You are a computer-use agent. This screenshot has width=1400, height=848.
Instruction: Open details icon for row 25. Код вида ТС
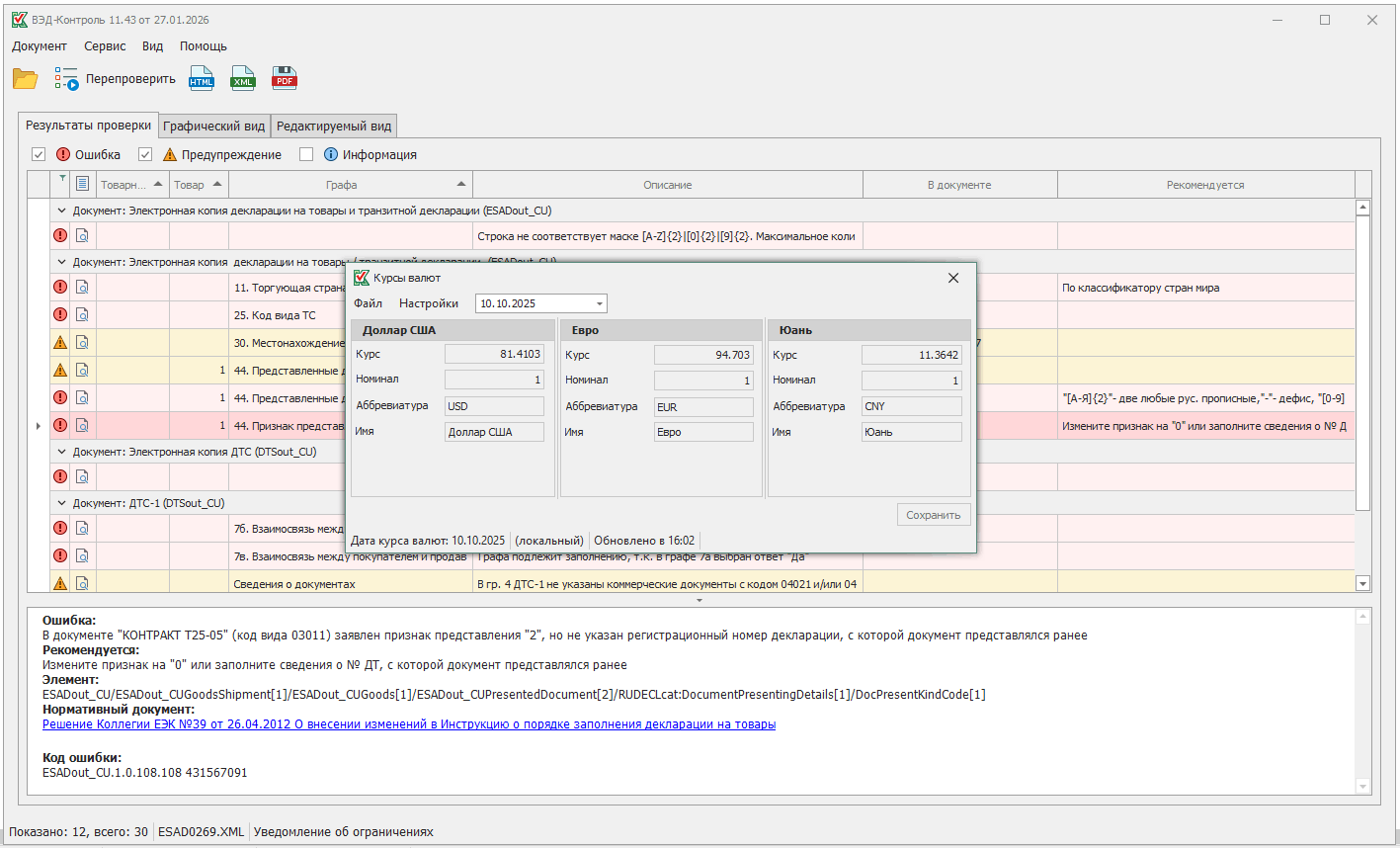point(83,314)
